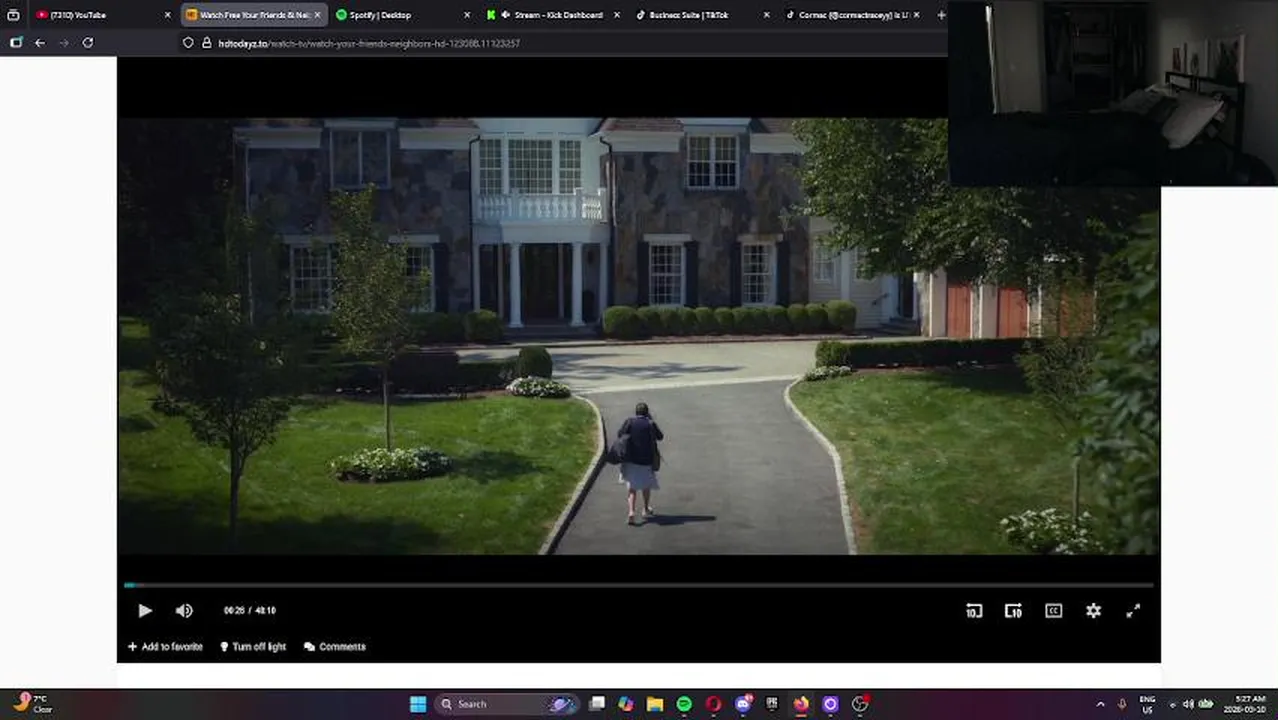
Task: Launch Copilot from the taskbar
Action: 626,704
